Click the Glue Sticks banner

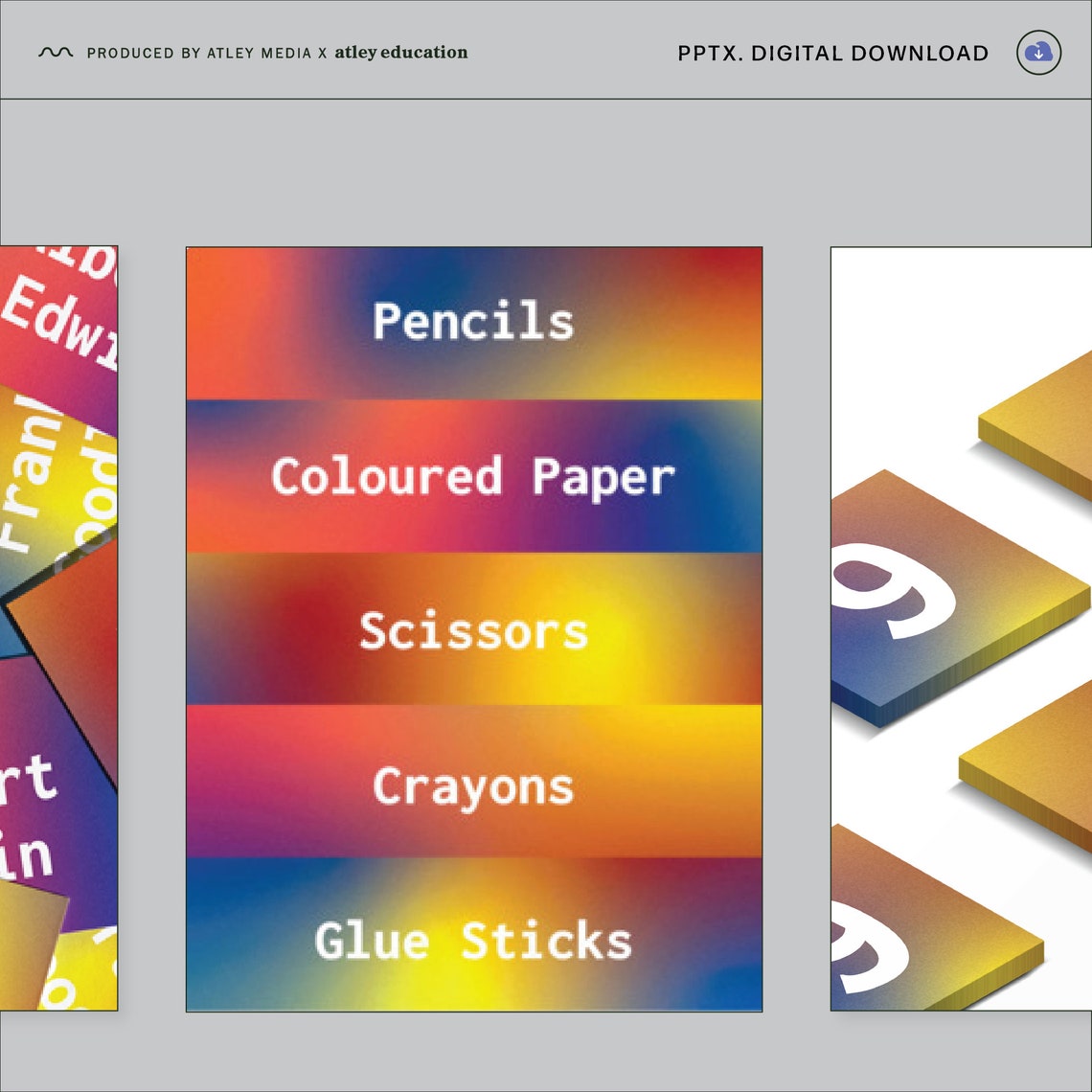tap(471, 941)
